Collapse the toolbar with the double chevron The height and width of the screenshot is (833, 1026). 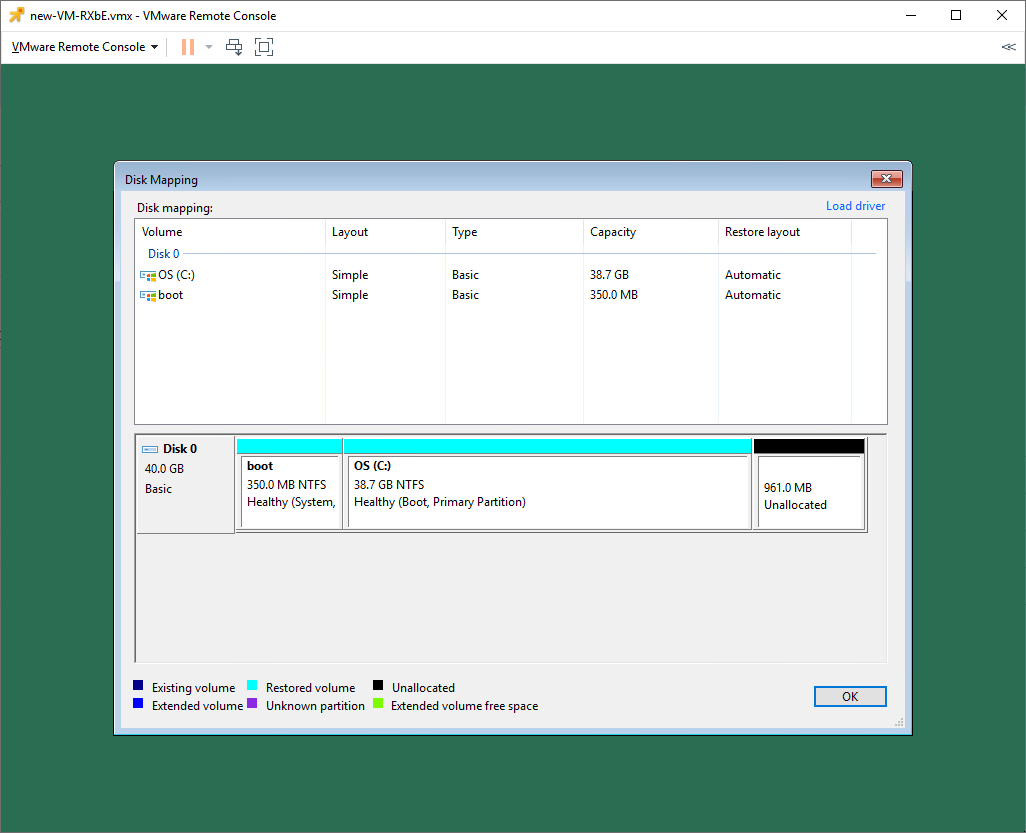pos(1008,47)
